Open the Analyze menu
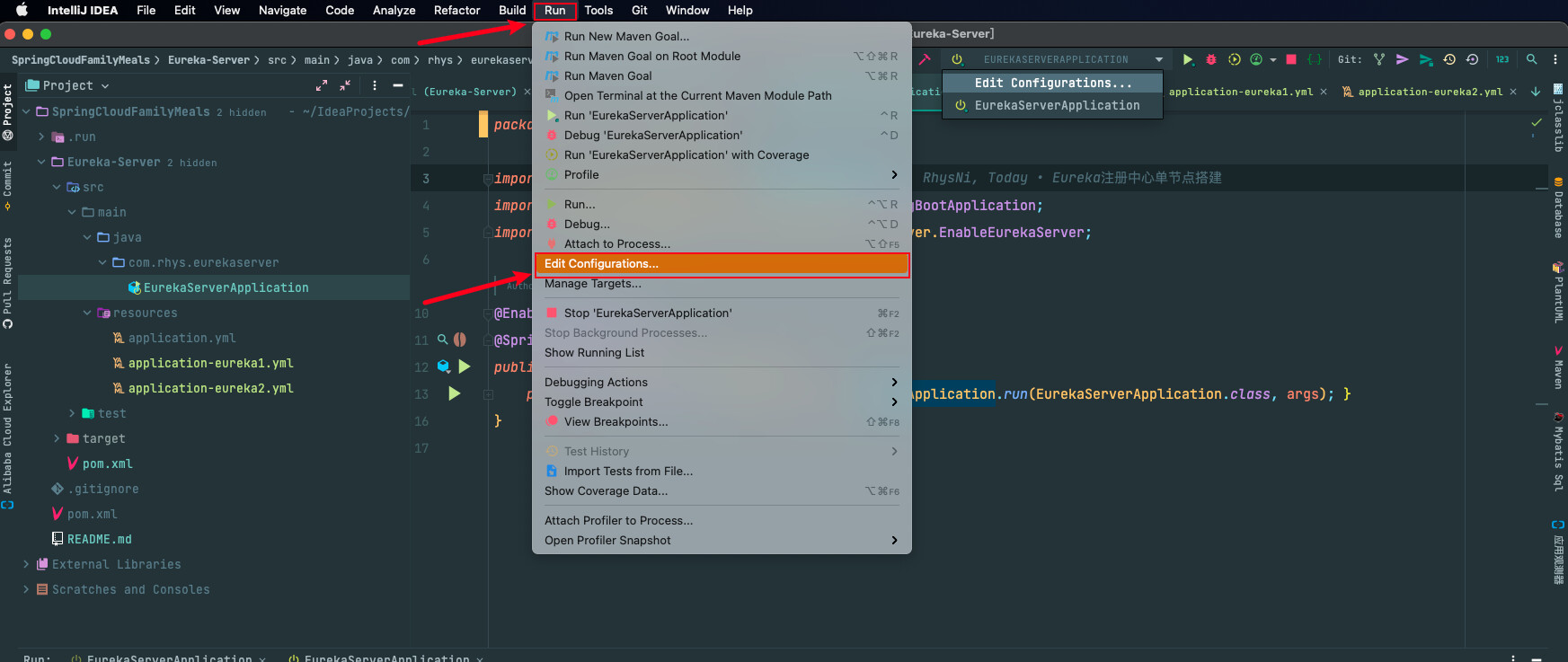This screenshot has width=1568, height=662. pos(394,10)
